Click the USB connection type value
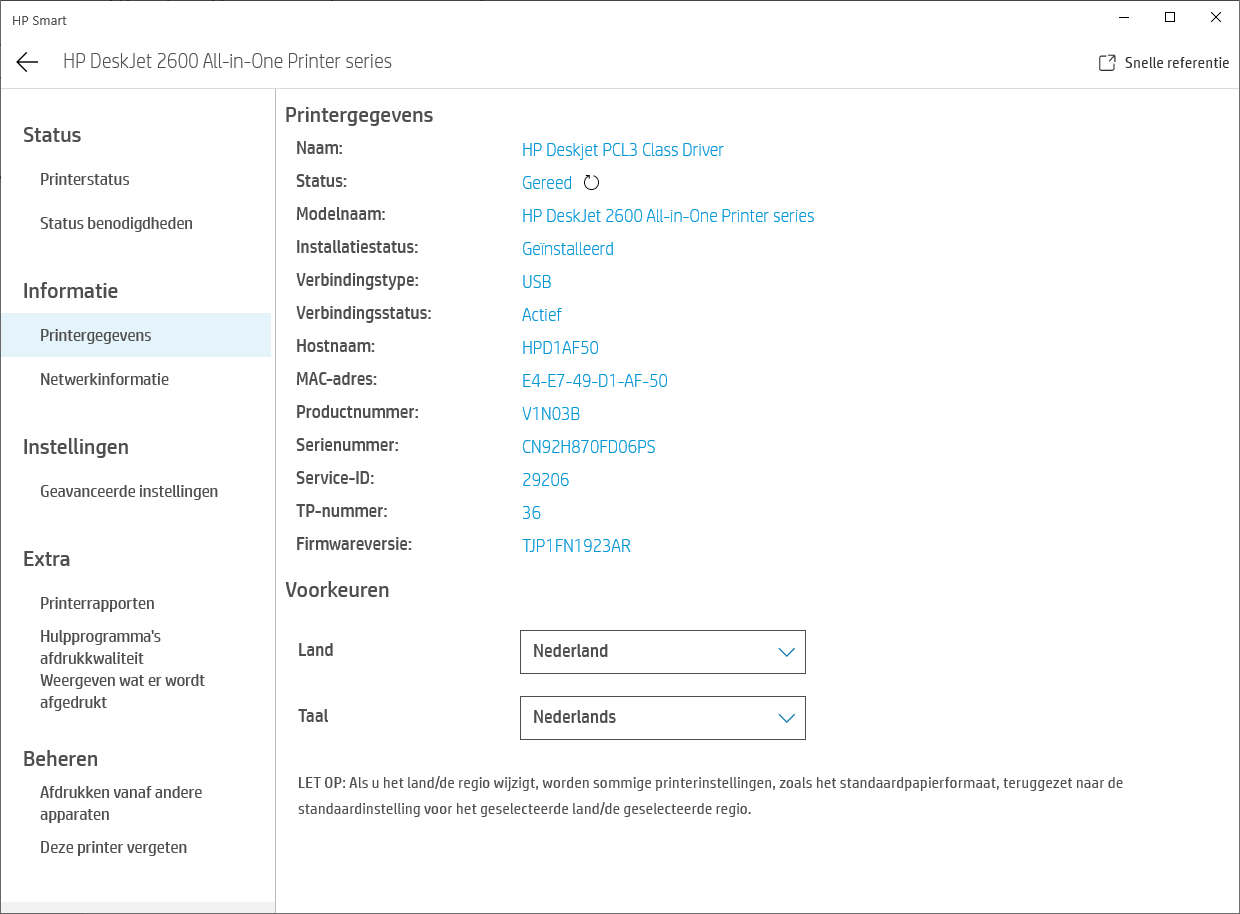Image resolution: width=1240 pixels, height=914 pixels. coord(537,282)
